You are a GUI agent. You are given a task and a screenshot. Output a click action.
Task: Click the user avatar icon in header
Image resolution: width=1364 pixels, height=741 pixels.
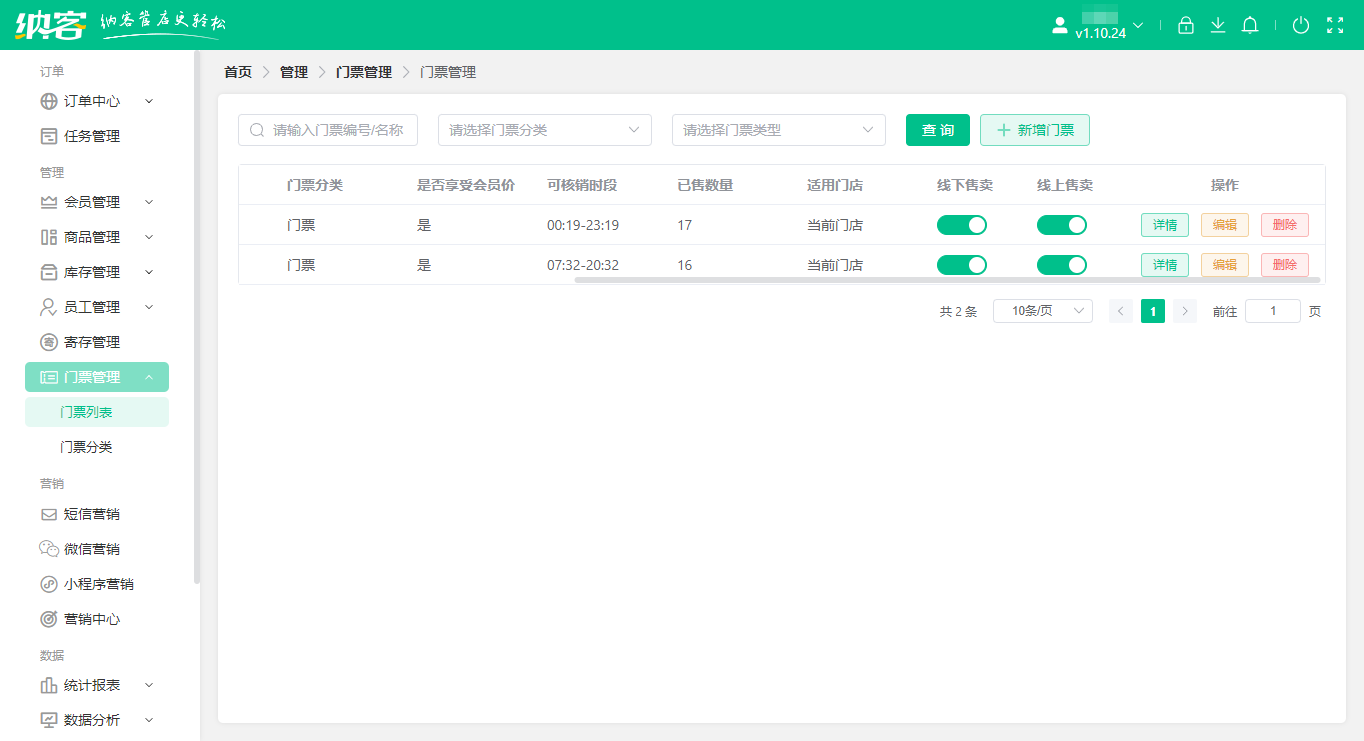point(1059,24)
